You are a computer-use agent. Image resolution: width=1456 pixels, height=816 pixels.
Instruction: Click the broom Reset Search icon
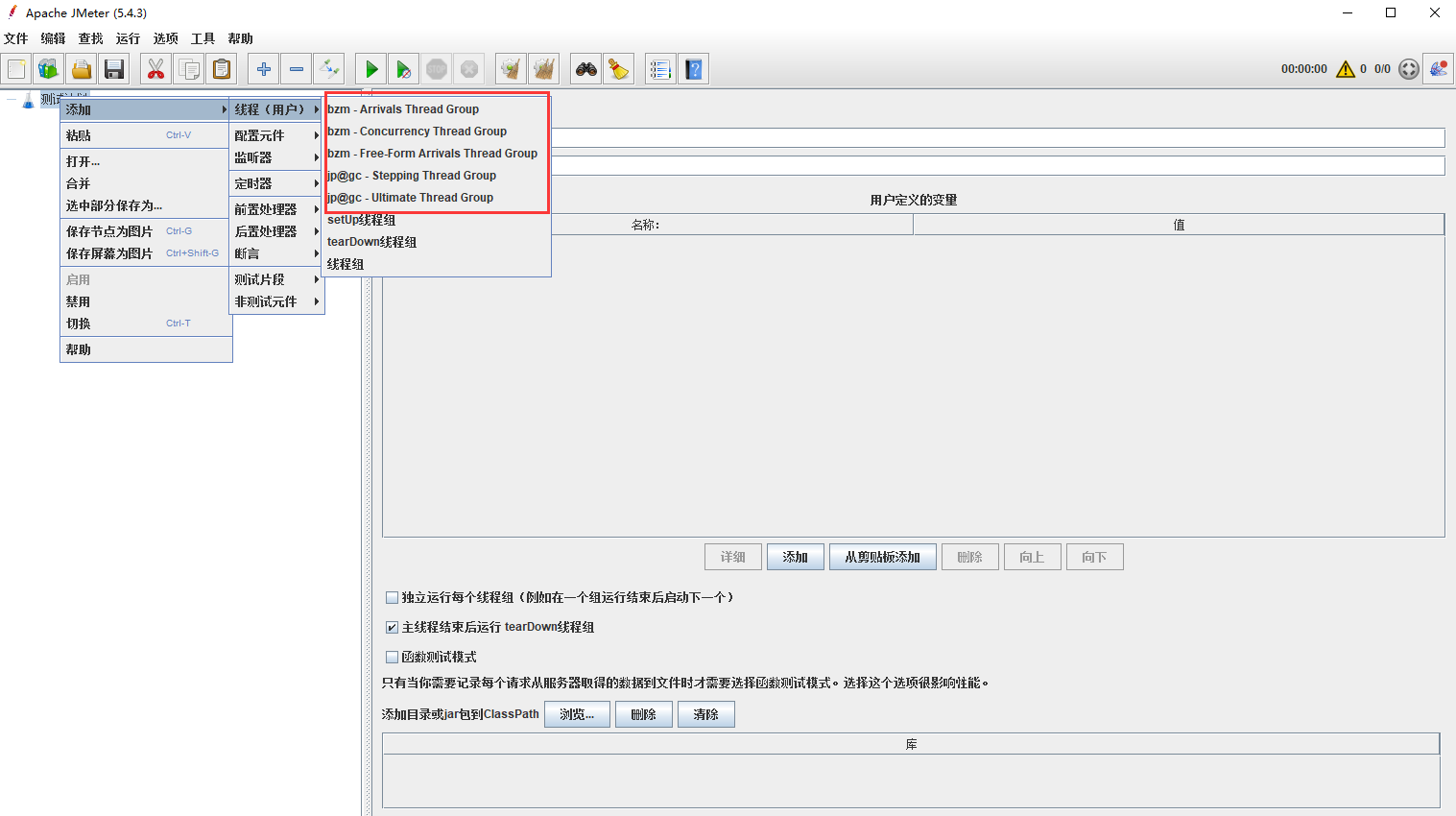pos(619,69)
